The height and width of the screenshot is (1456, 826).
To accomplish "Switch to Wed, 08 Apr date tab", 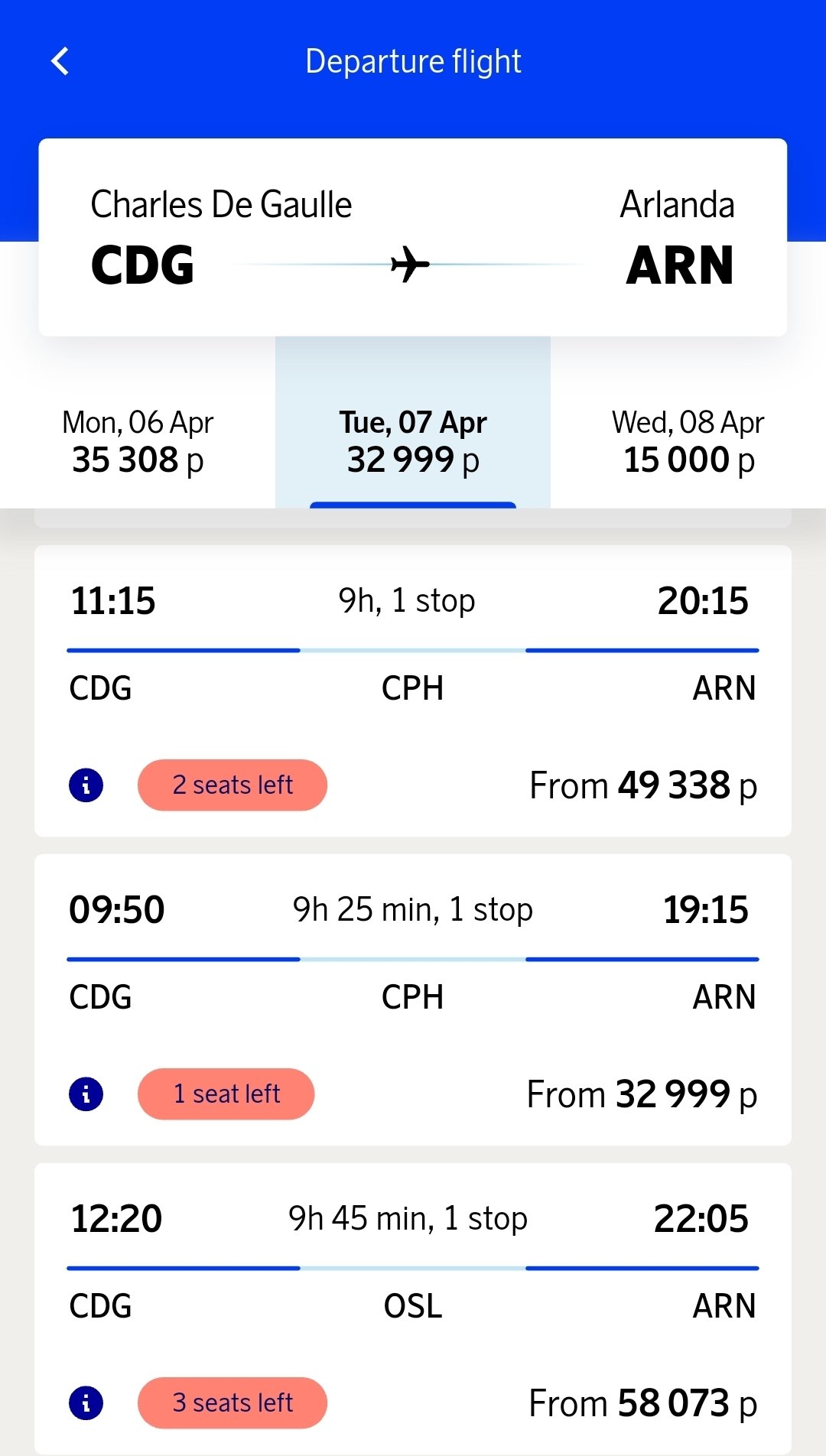I will pos(688,441).
